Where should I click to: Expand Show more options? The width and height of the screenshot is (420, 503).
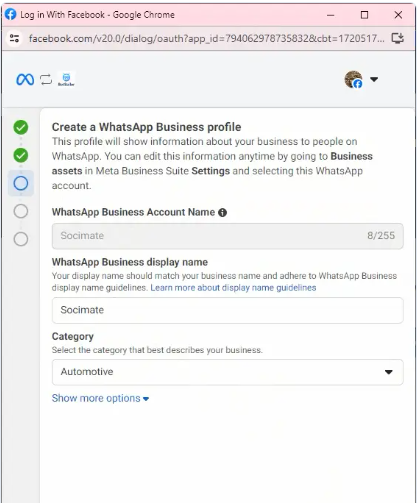tap(100, 398)
